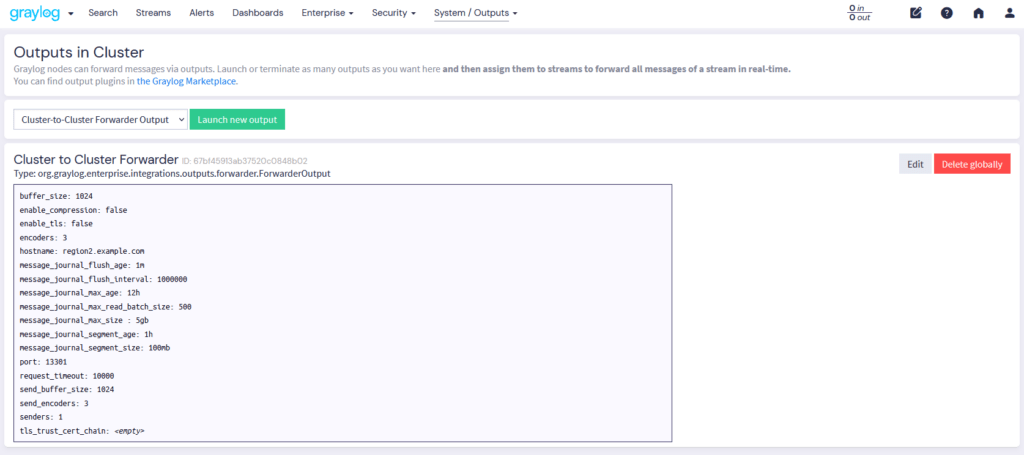Open the scratchpad edit icon

point(916,13)
